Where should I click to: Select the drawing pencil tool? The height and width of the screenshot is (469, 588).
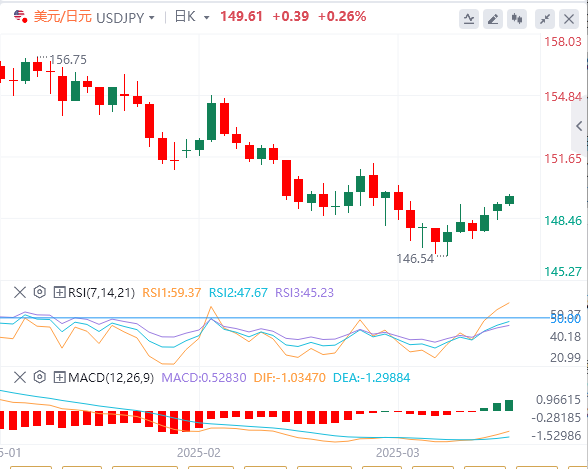click(493, 19)
